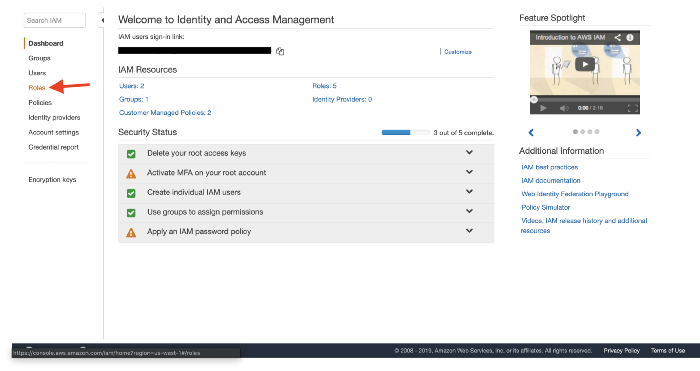This screenshot has width=700, height=371.
Task: Play the Introduction to AWS IAM video
Action: tap(585, 64)
